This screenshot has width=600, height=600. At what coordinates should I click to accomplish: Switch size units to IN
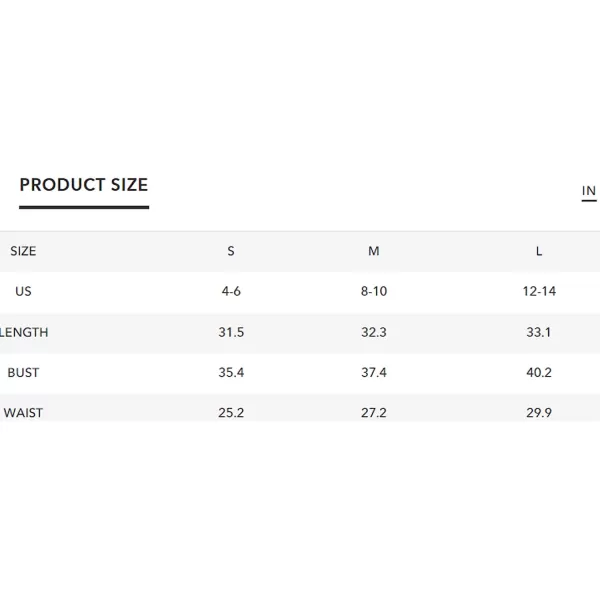589,191
